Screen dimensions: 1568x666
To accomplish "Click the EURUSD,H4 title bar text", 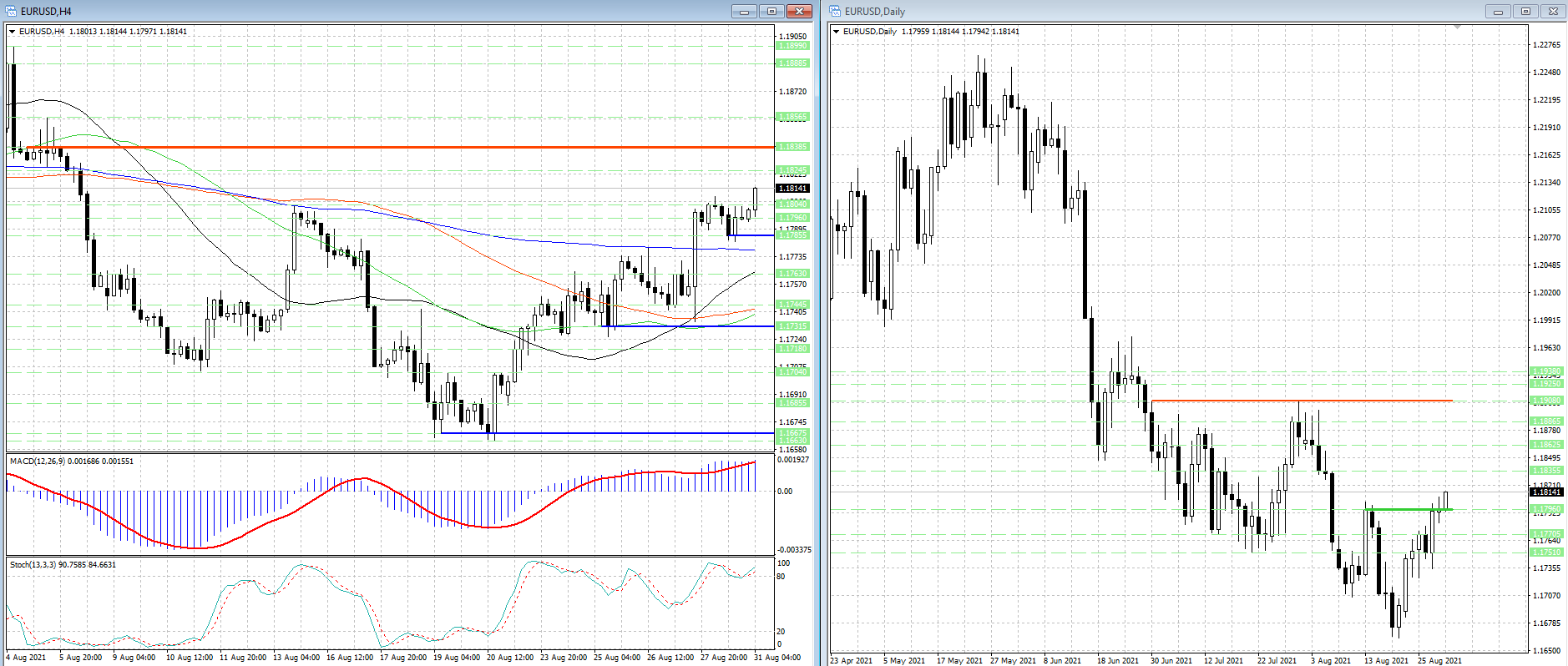I will 46,12.
